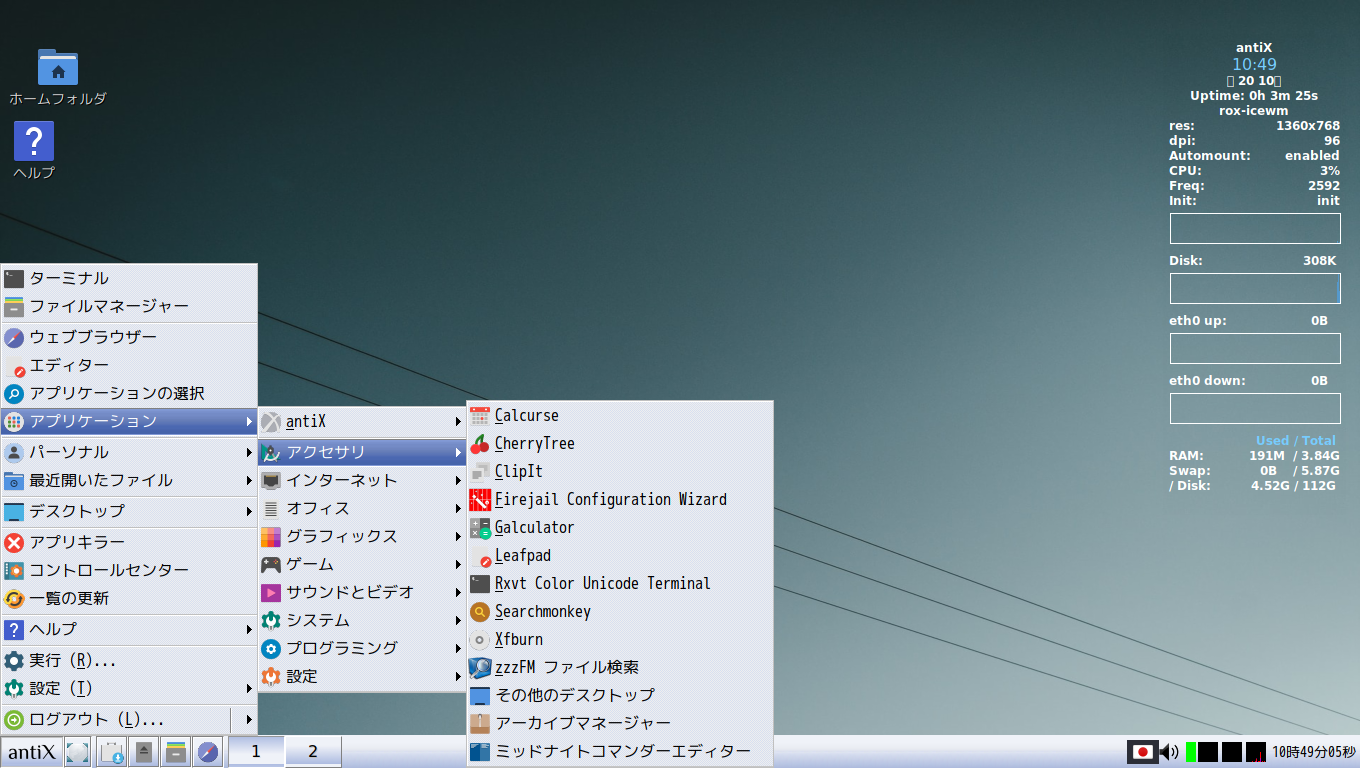Screen dimensions: 1360x768
Task: Launch web browser compass icon in taskbar
Action: click(x=208, y=752)
